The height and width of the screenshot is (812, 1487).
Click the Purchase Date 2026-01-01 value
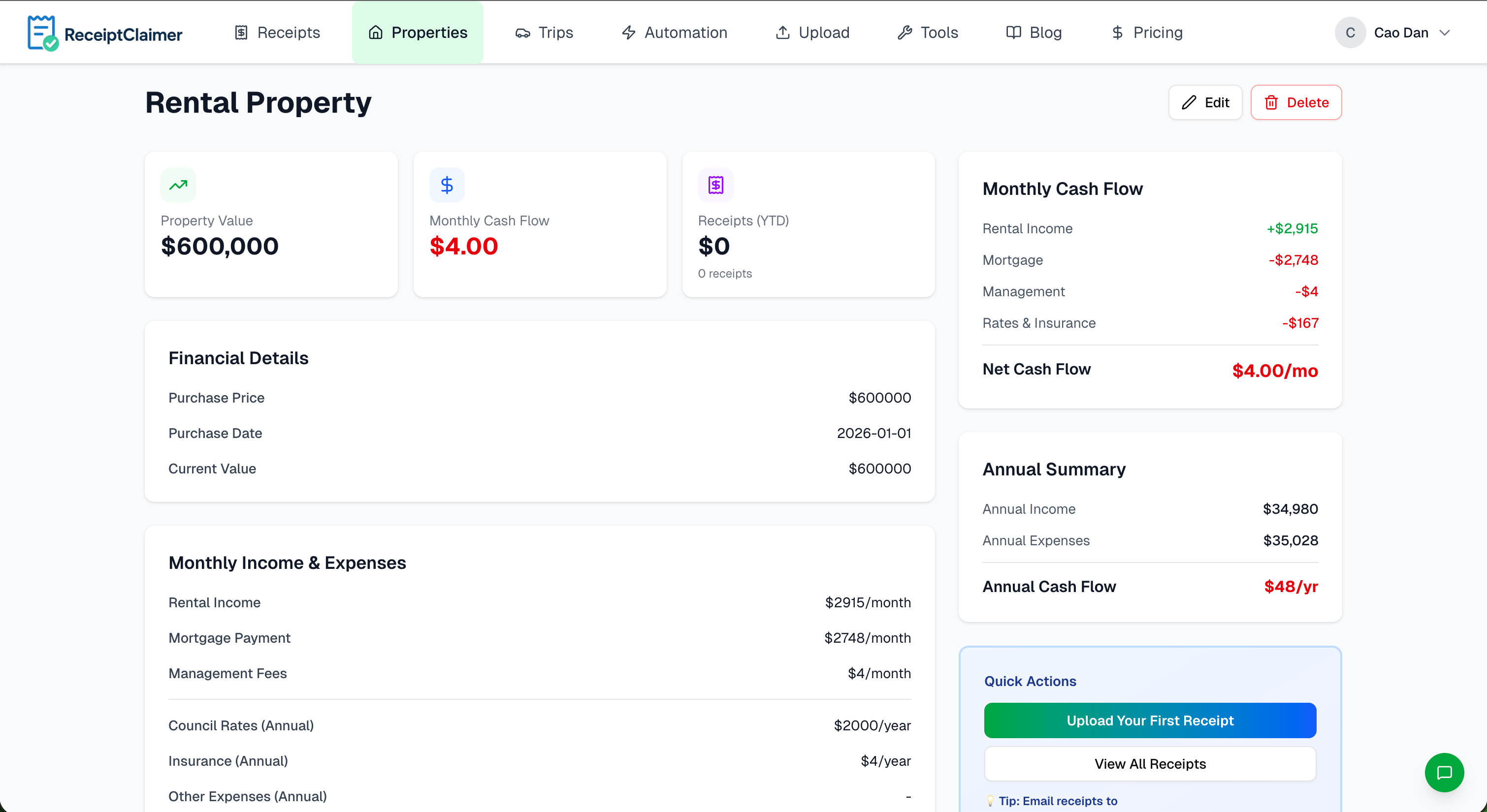[874, 434]
